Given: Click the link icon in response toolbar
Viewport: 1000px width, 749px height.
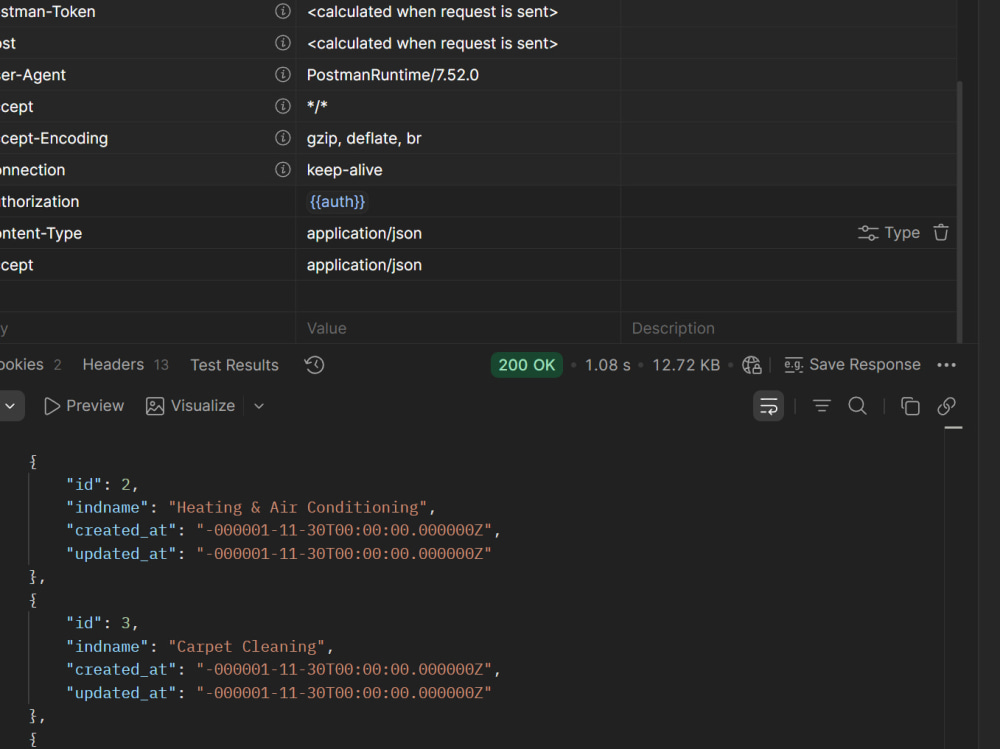Looking at the screenshot, I should click(x=946, y=406).
